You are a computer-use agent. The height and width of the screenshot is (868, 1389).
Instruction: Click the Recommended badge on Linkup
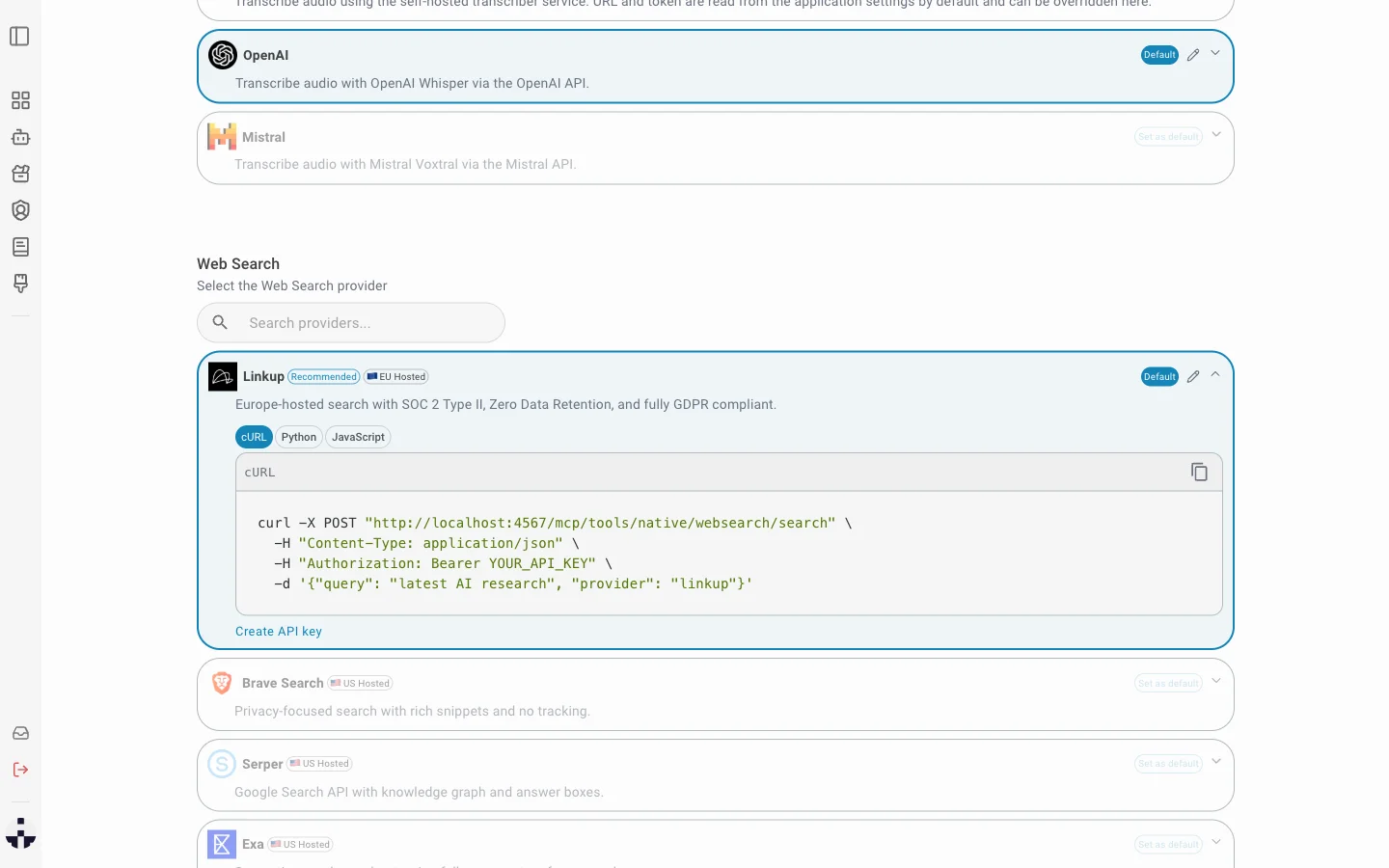click(324, 377)
